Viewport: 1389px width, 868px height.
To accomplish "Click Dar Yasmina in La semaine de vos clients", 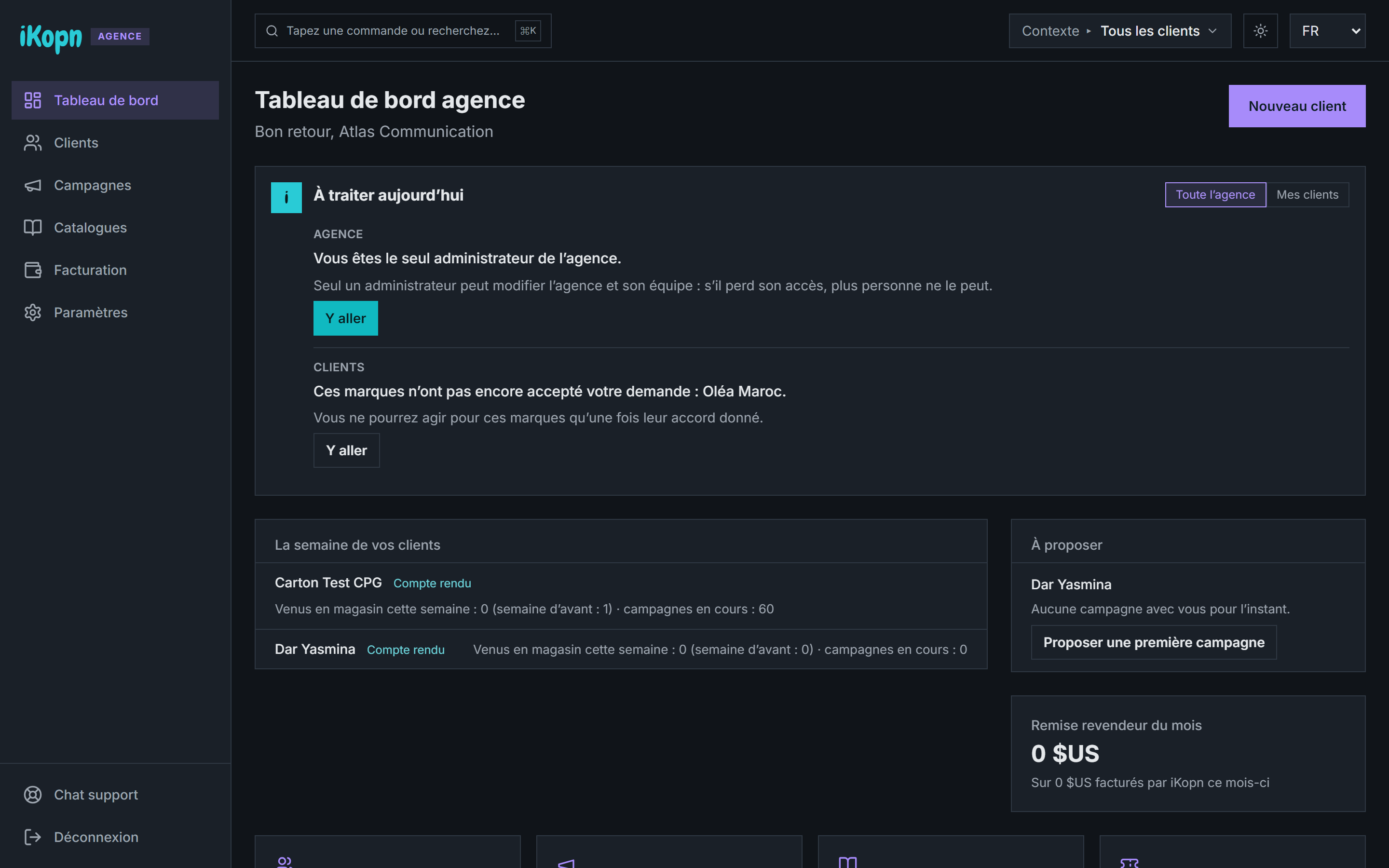I will [315, 649].
